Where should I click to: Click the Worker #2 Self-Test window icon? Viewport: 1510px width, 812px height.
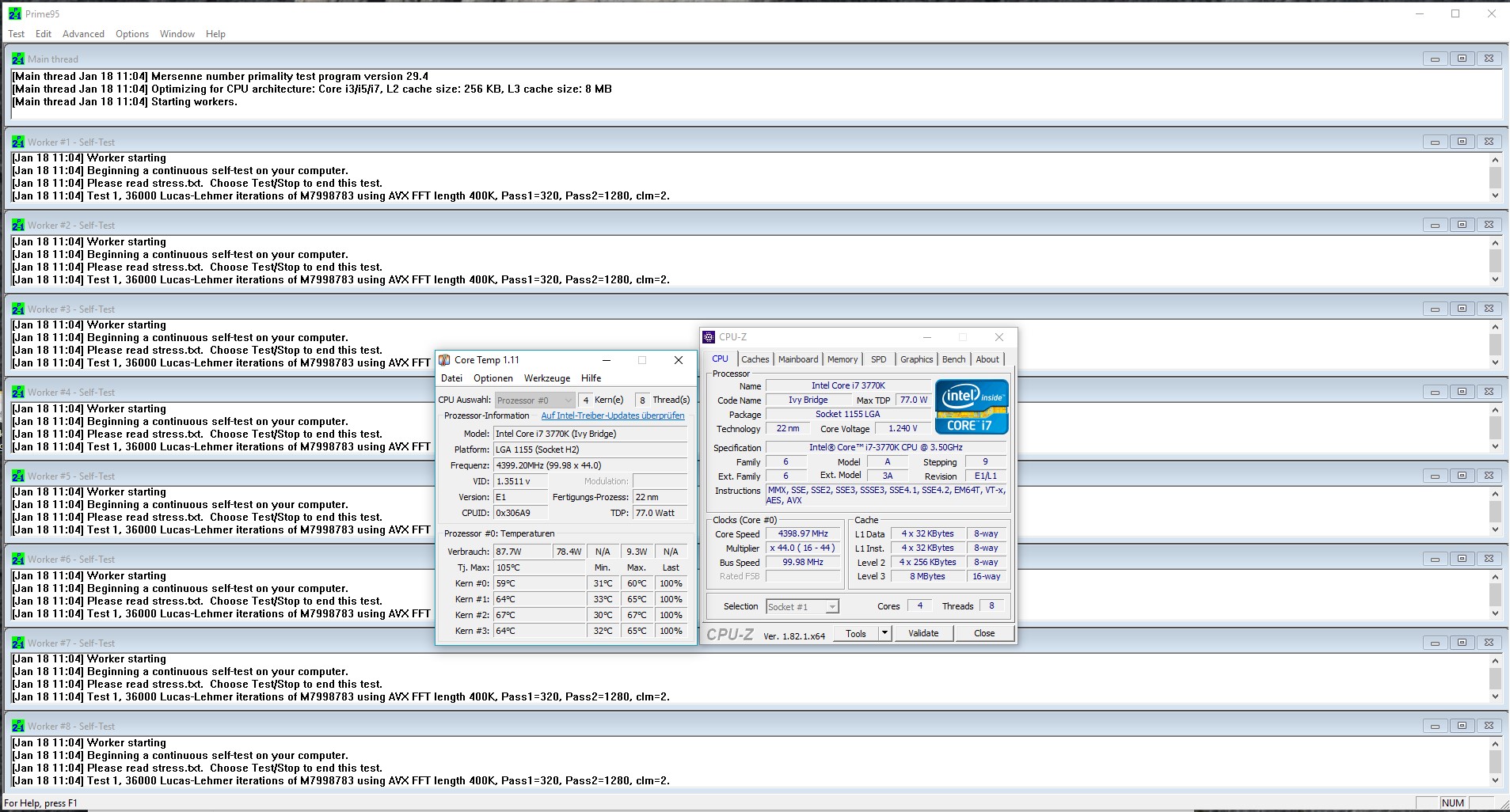tap(18, 225)
